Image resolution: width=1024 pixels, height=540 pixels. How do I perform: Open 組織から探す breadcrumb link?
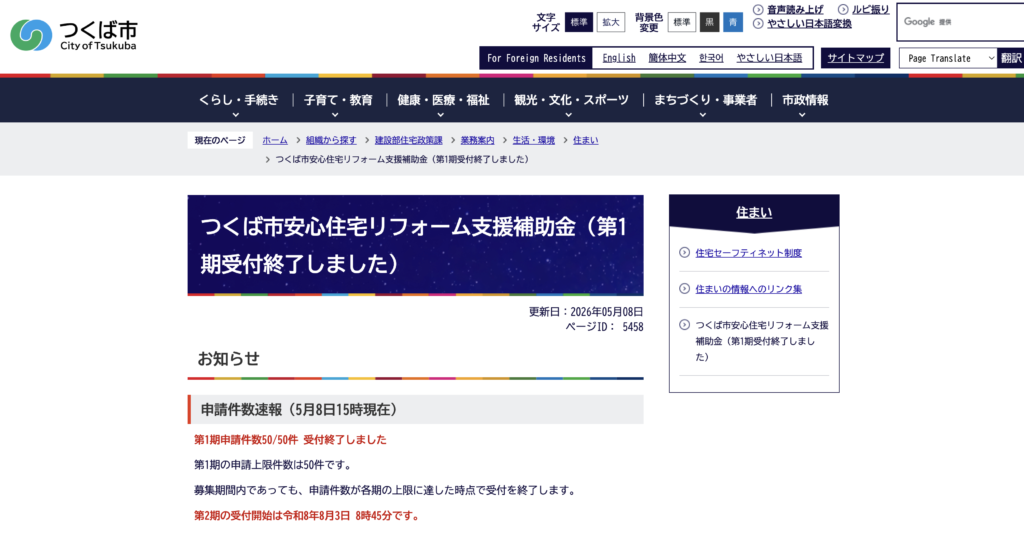click(331, 140)
